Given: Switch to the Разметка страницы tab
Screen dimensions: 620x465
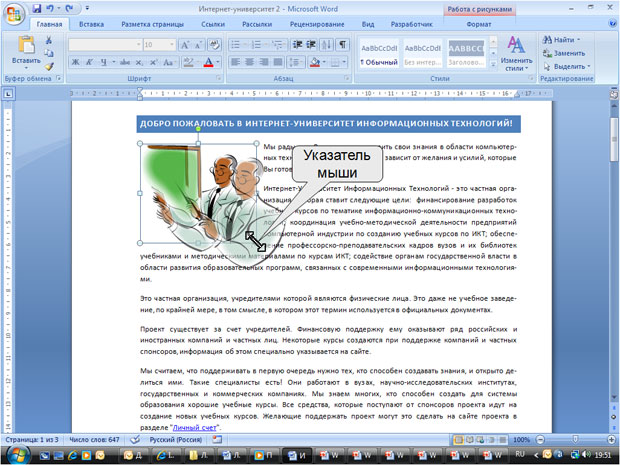Looking at the screenshot, I should tap(152, 24).
